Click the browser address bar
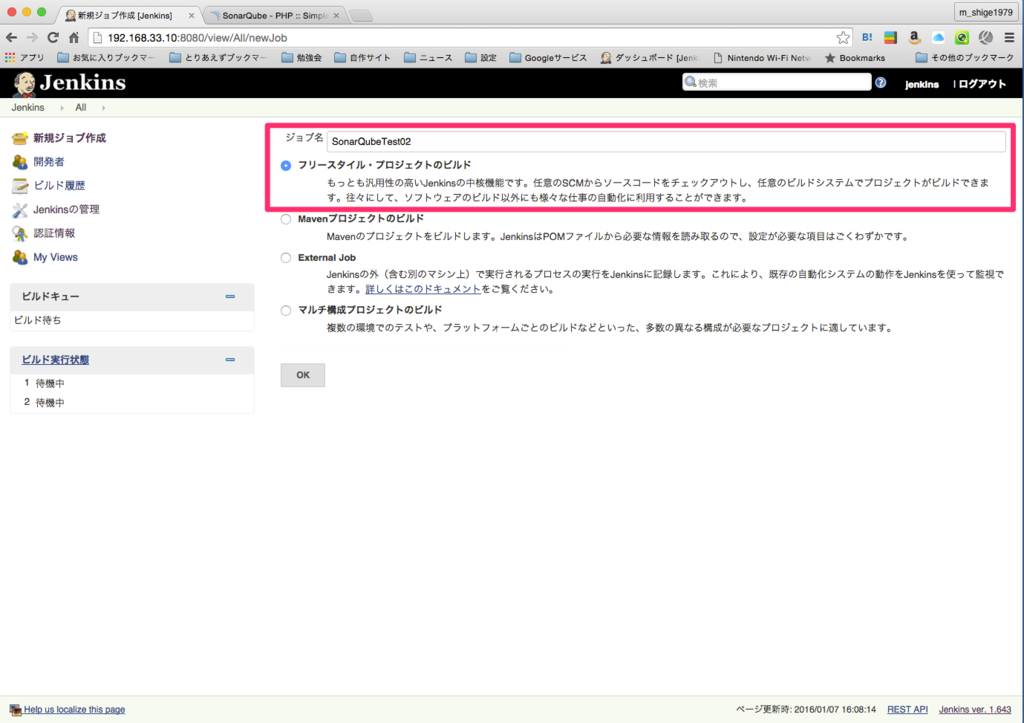This screenshot has width=1024, height=723. click(x=470, y=38)
